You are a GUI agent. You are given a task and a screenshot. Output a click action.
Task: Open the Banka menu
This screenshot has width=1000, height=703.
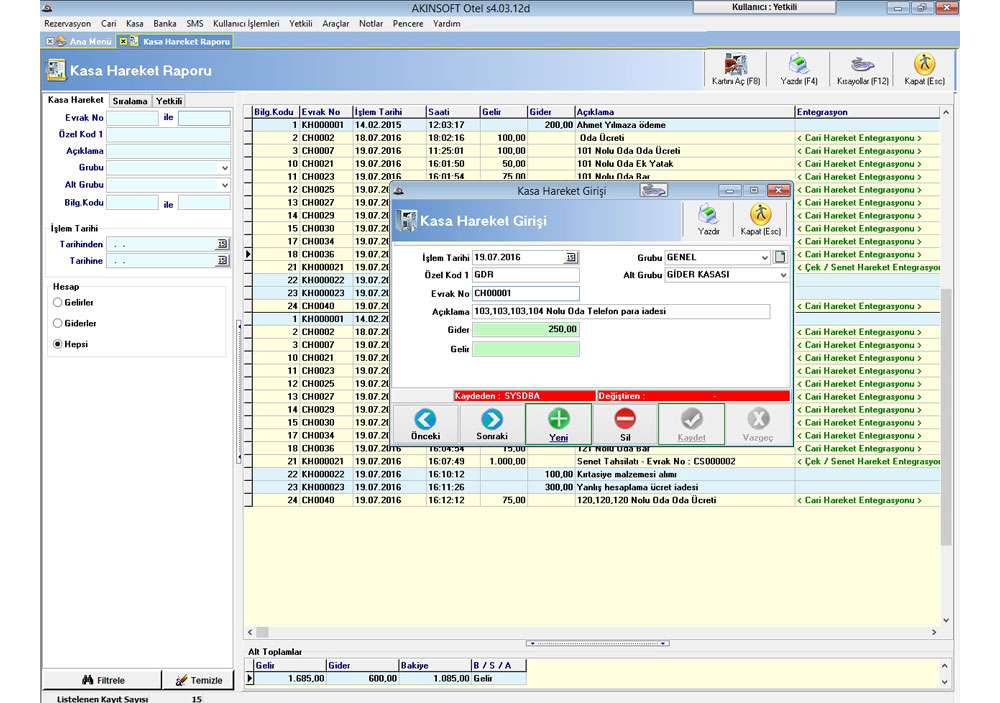click(165, 24)
